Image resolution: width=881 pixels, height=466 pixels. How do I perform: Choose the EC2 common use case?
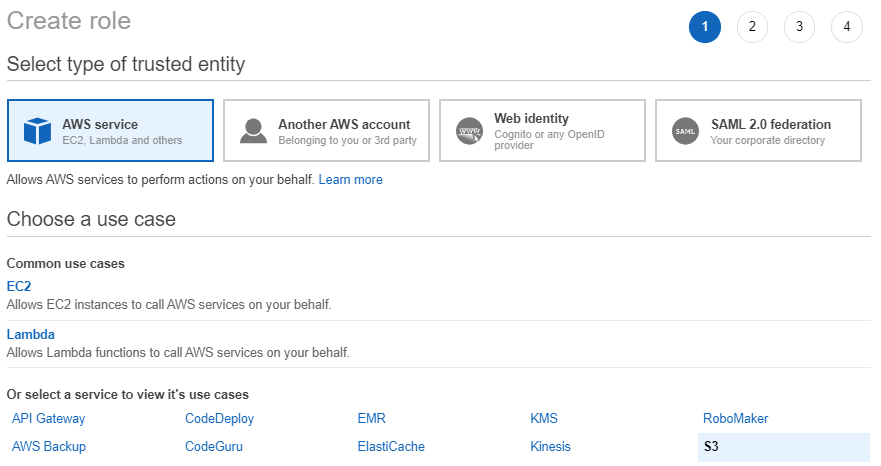pyautogui.click(x=19, y=286)
